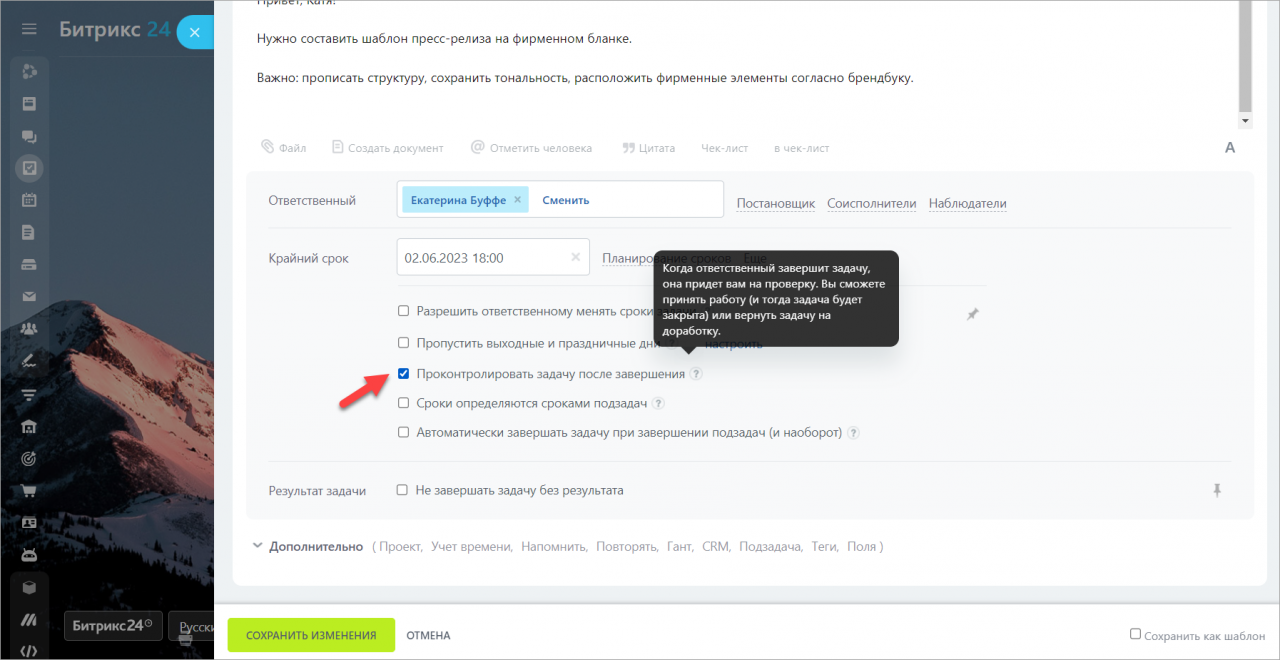The width and height of the screenshot is (1280, 660).
Task: Open the Поля additional option
Action: [861, 547]
